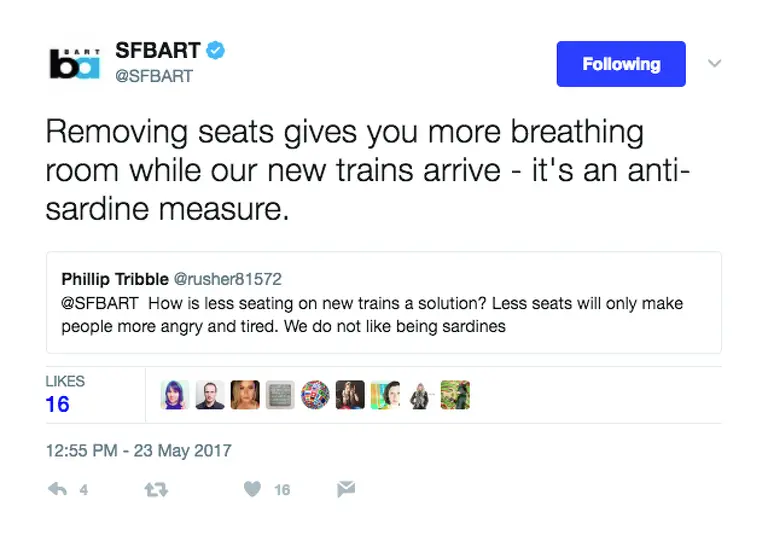Like the tweet with the heart icon
This screenshot has width=768, height=535.
pos(253,490)
